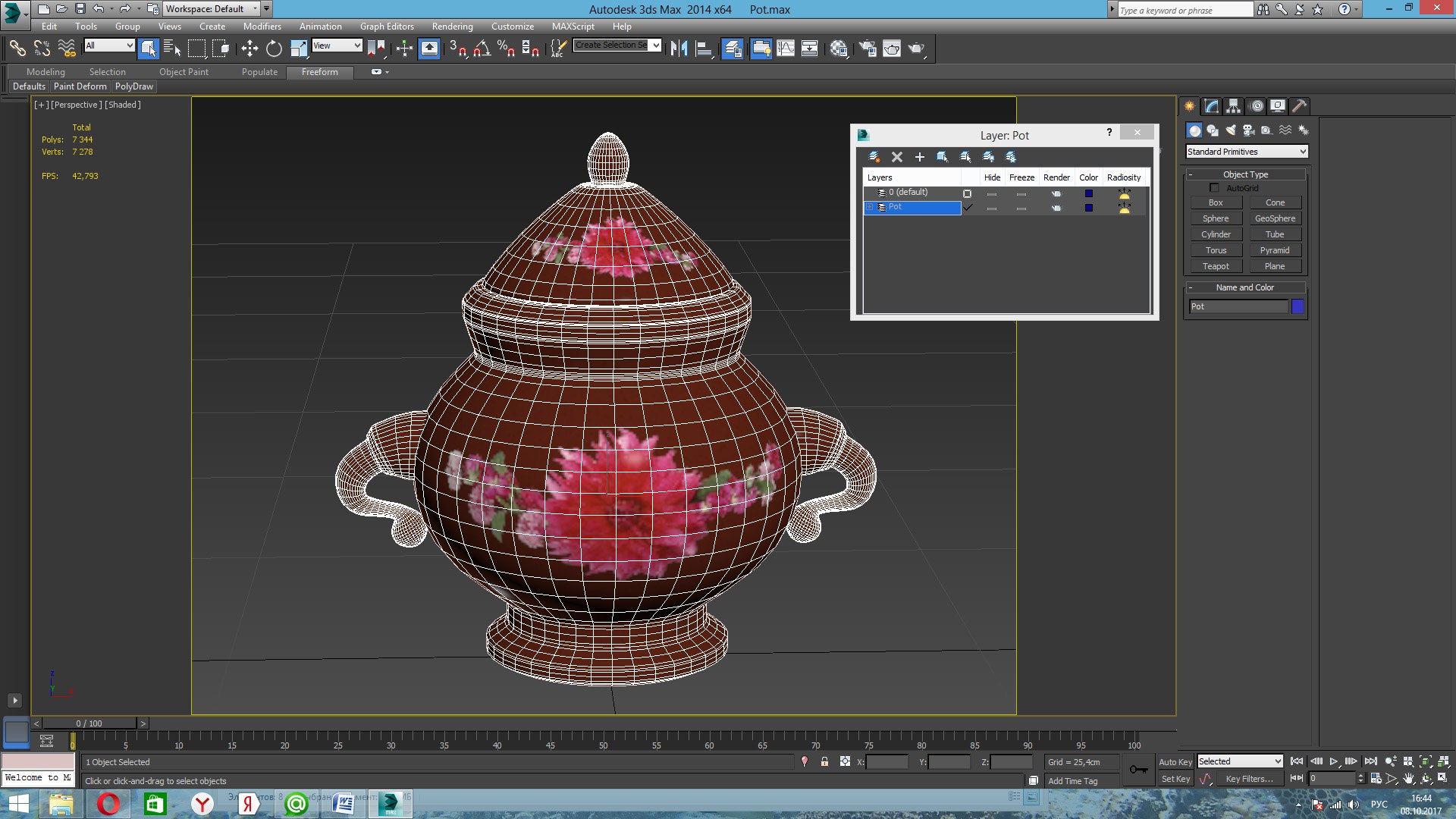Set 0 (default) as current layer checkbox
The width and height of the screenshot is (1456, 819).
tap(967, 194)
